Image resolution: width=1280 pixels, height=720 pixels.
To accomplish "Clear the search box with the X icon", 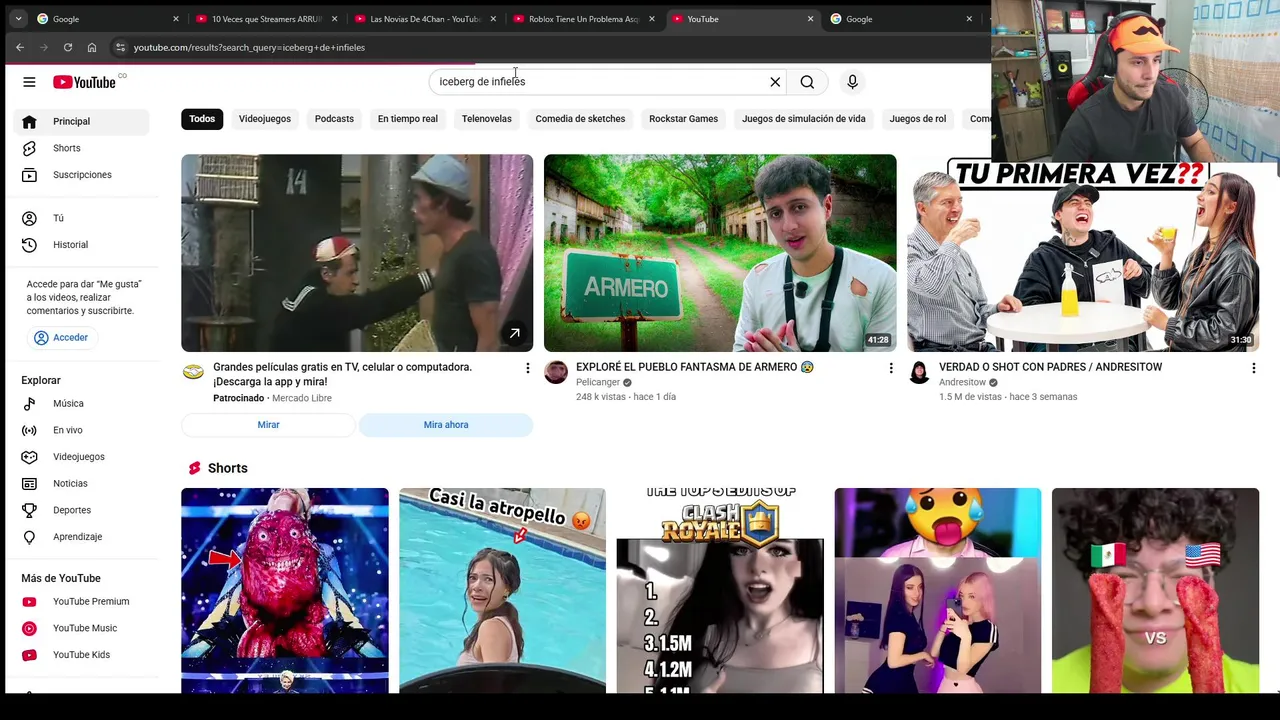I will pos(774,82).
